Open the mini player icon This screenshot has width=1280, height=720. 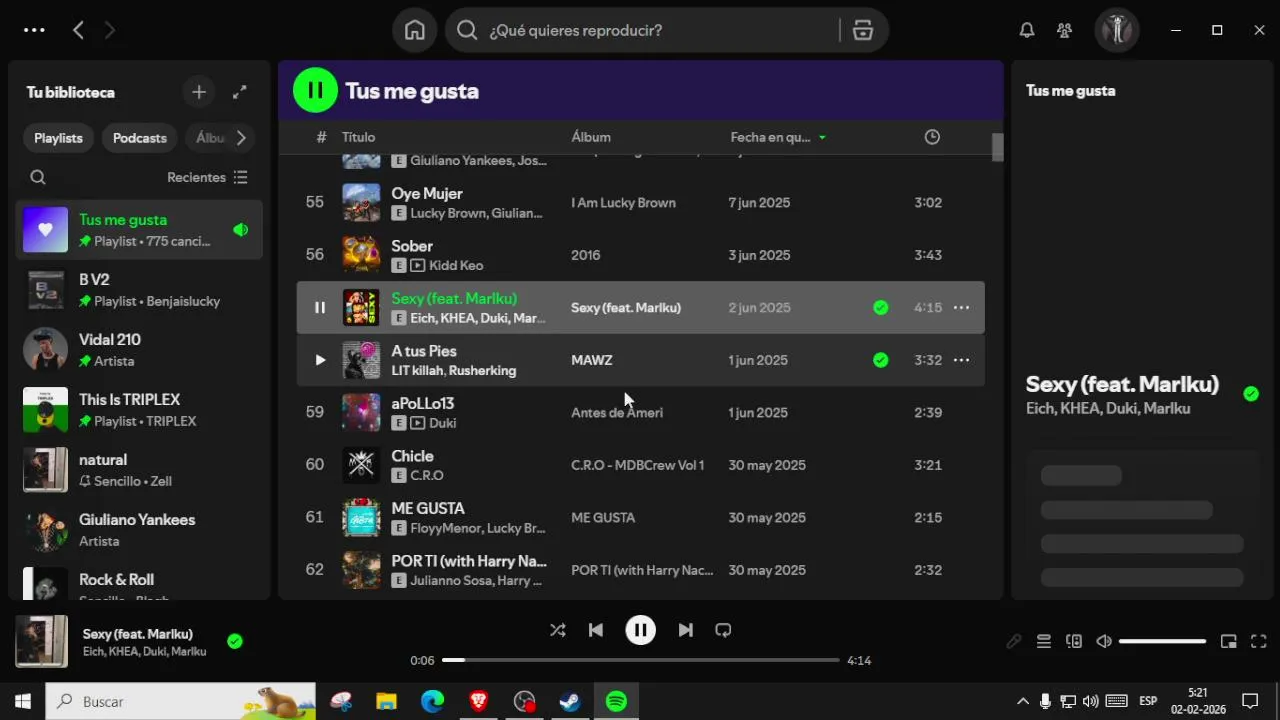(1229, 641)
